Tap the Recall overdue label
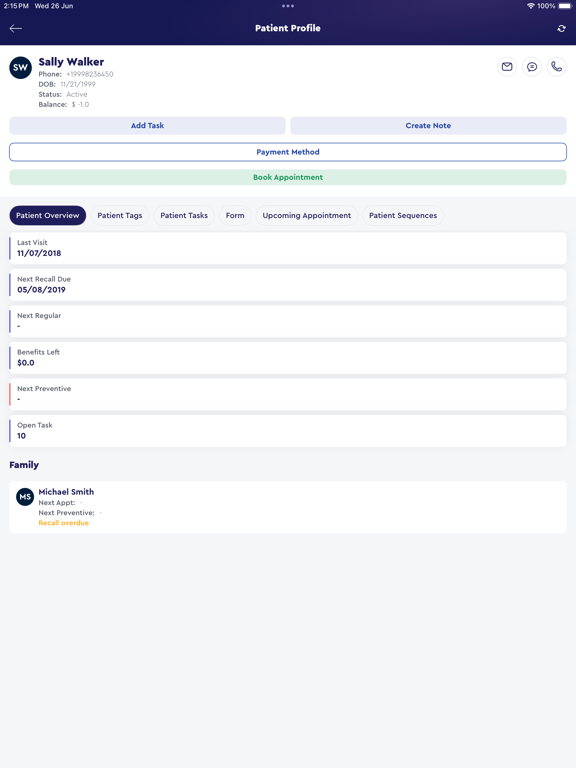Viewport: 576px width, 768px height. [x=64, y=523]
